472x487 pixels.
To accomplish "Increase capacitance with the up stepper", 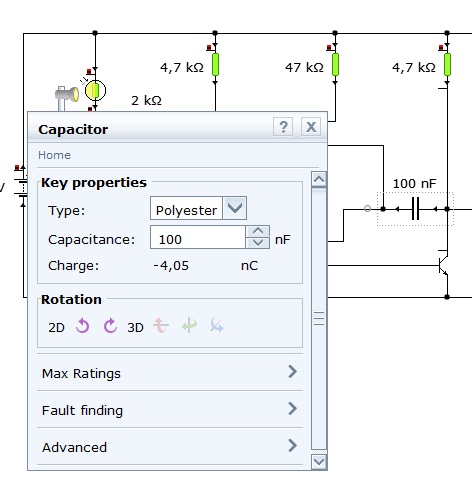I will click(x=258, y=231).
